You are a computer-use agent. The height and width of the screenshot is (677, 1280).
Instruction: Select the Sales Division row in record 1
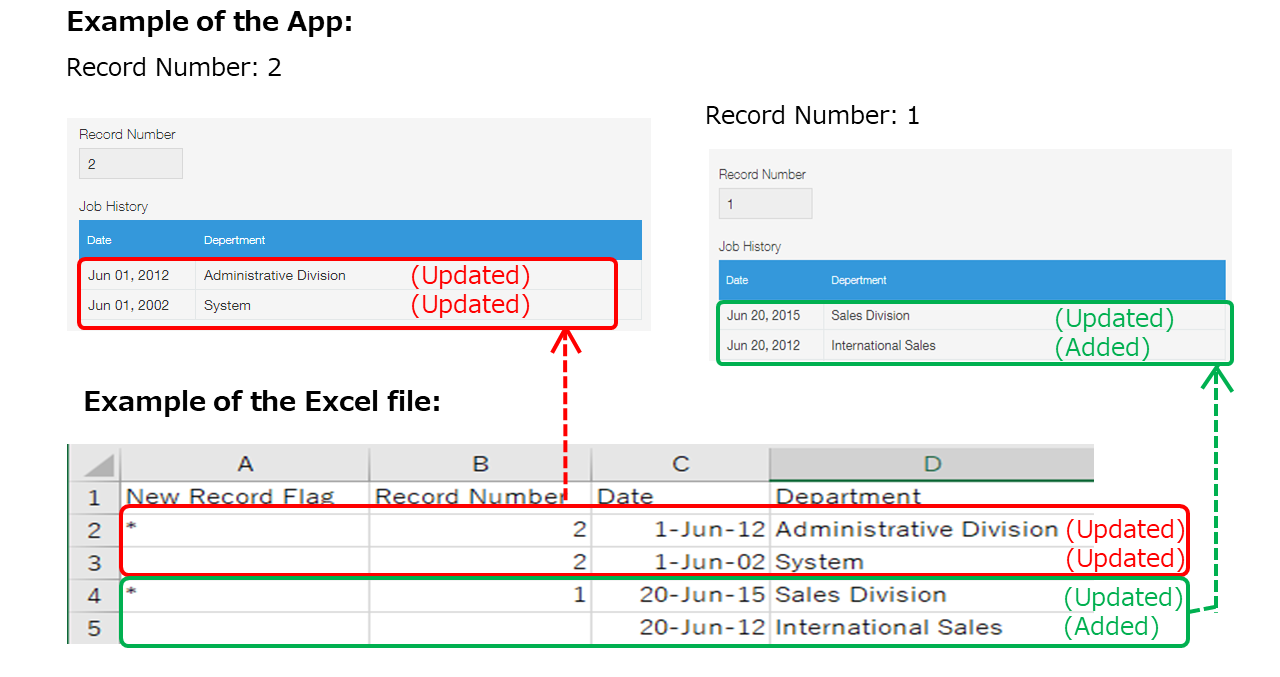click(868, 315)
